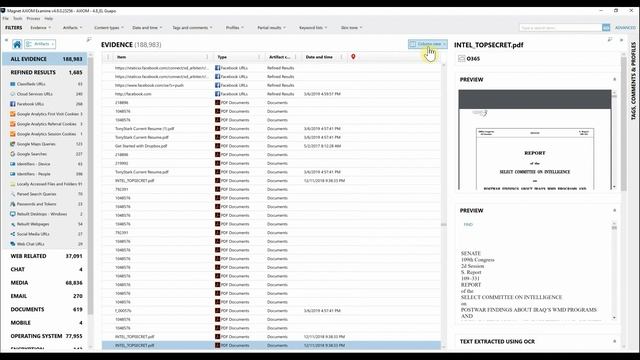Open the Profiles filter dropdown

click(235, 28)
